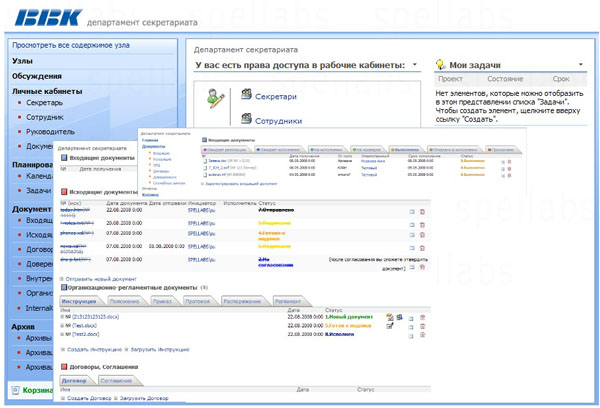
Task: Sort tasks by Срок column header
Action: 561,79
